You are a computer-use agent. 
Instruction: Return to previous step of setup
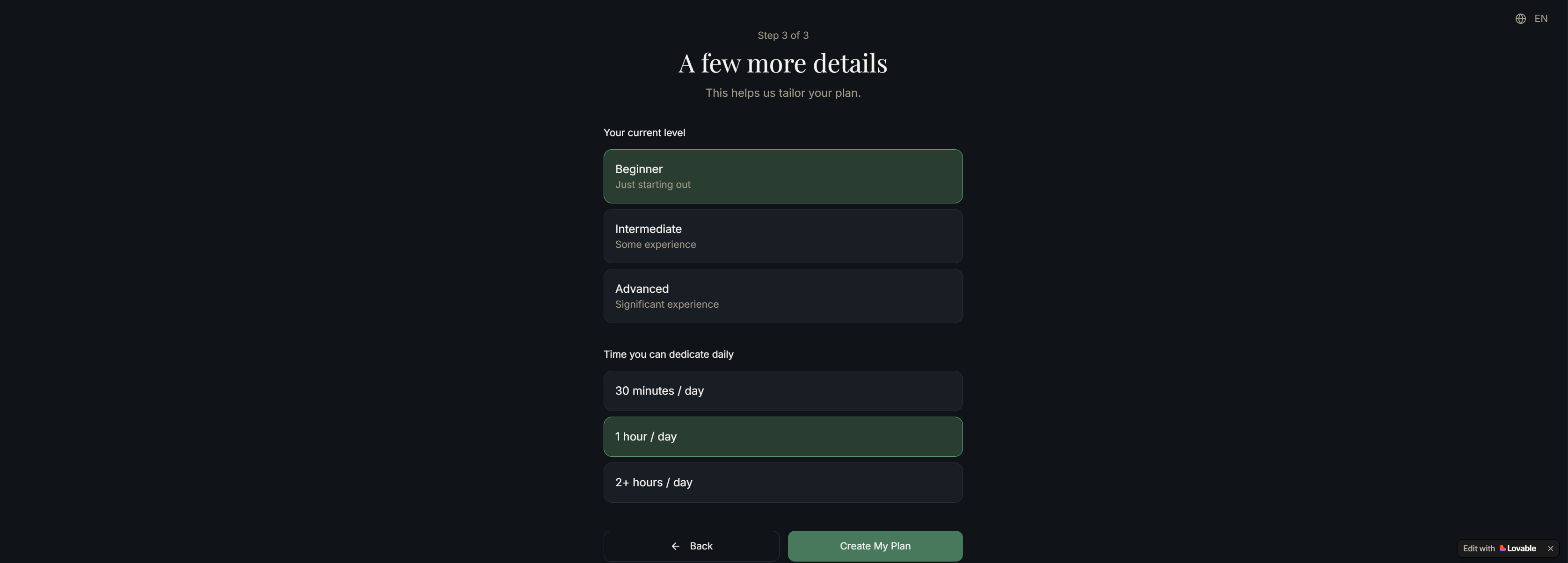pos(691,545)
